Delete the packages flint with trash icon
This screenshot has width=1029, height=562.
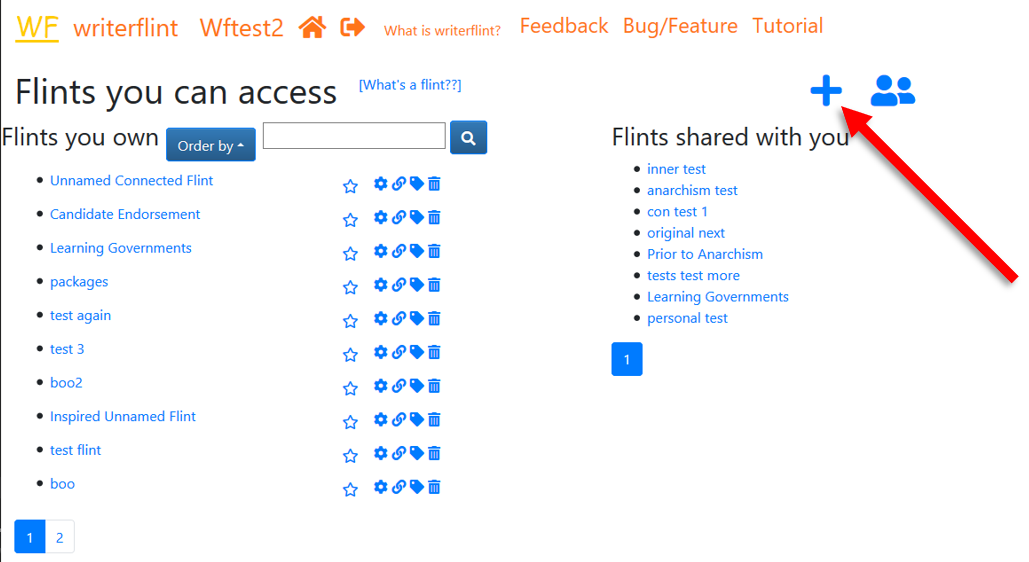434,285
